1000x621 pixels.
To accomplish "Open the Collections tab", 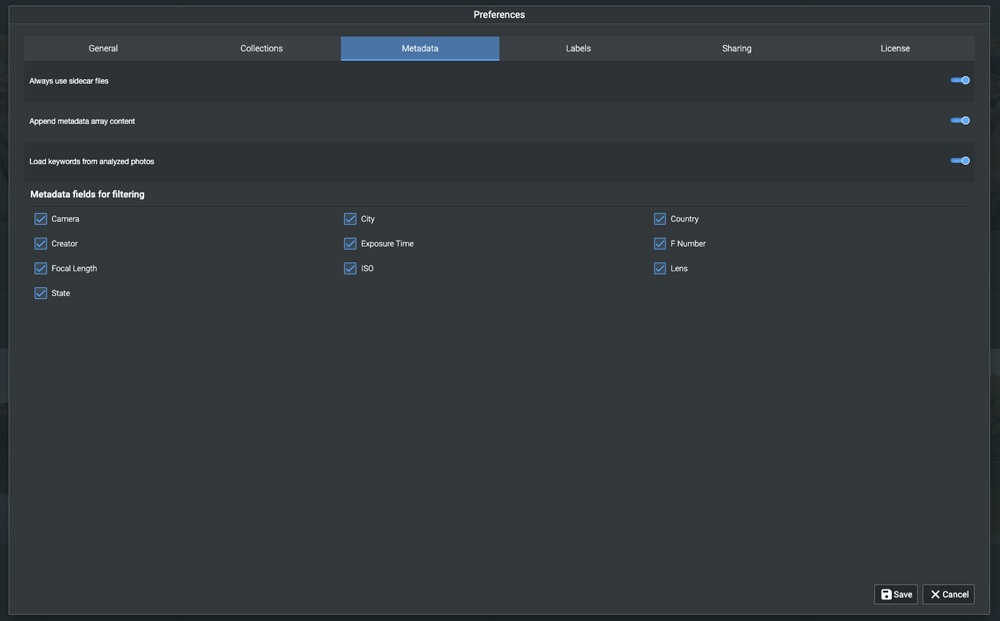I will (261, 48).
